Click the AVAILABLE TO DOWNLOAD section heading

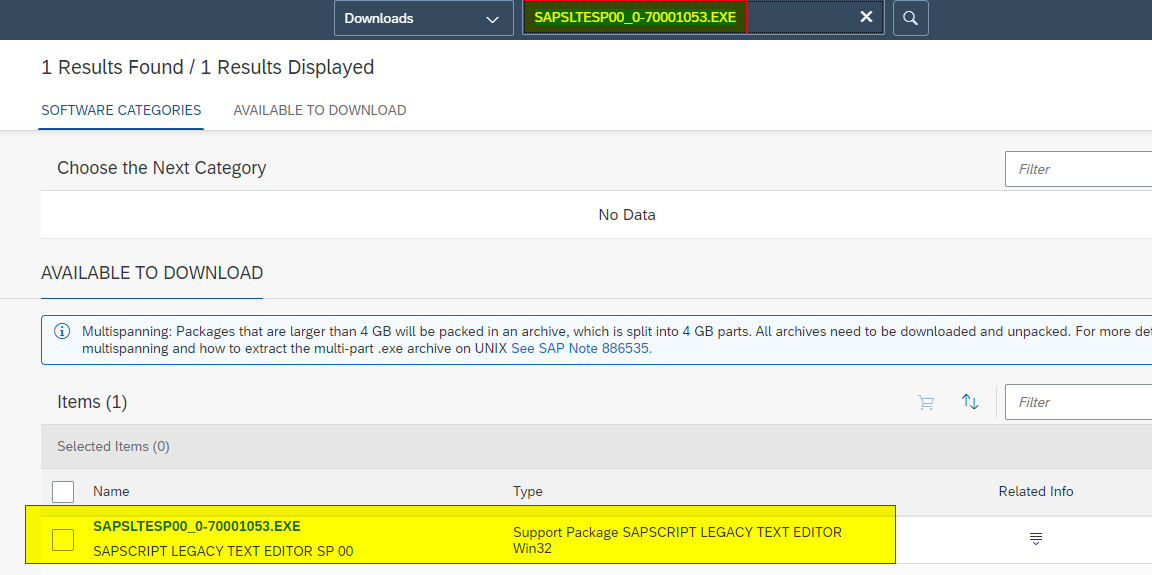(x=152, y=273)
